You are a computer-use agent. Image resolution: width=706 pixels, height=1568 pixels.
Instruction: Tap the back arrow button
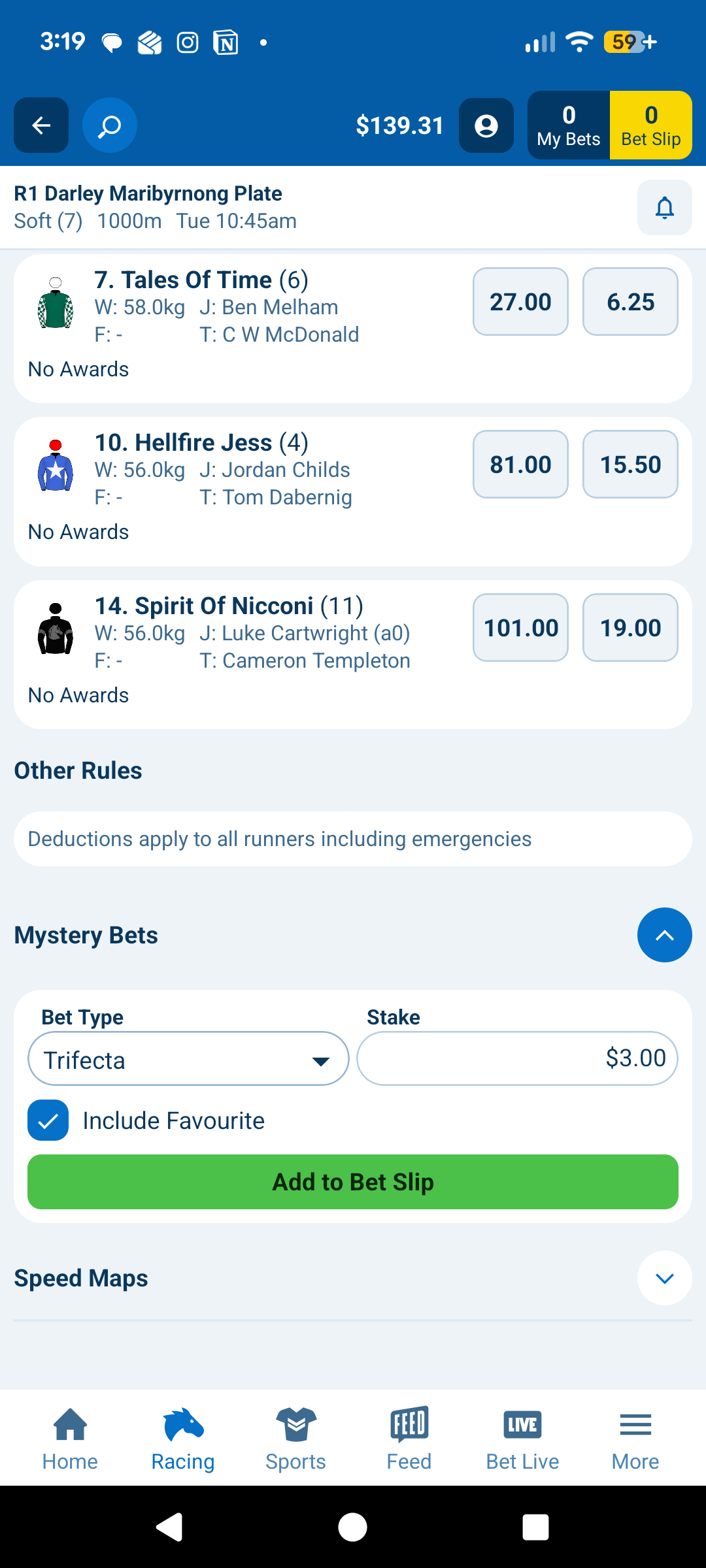[41, 125]
